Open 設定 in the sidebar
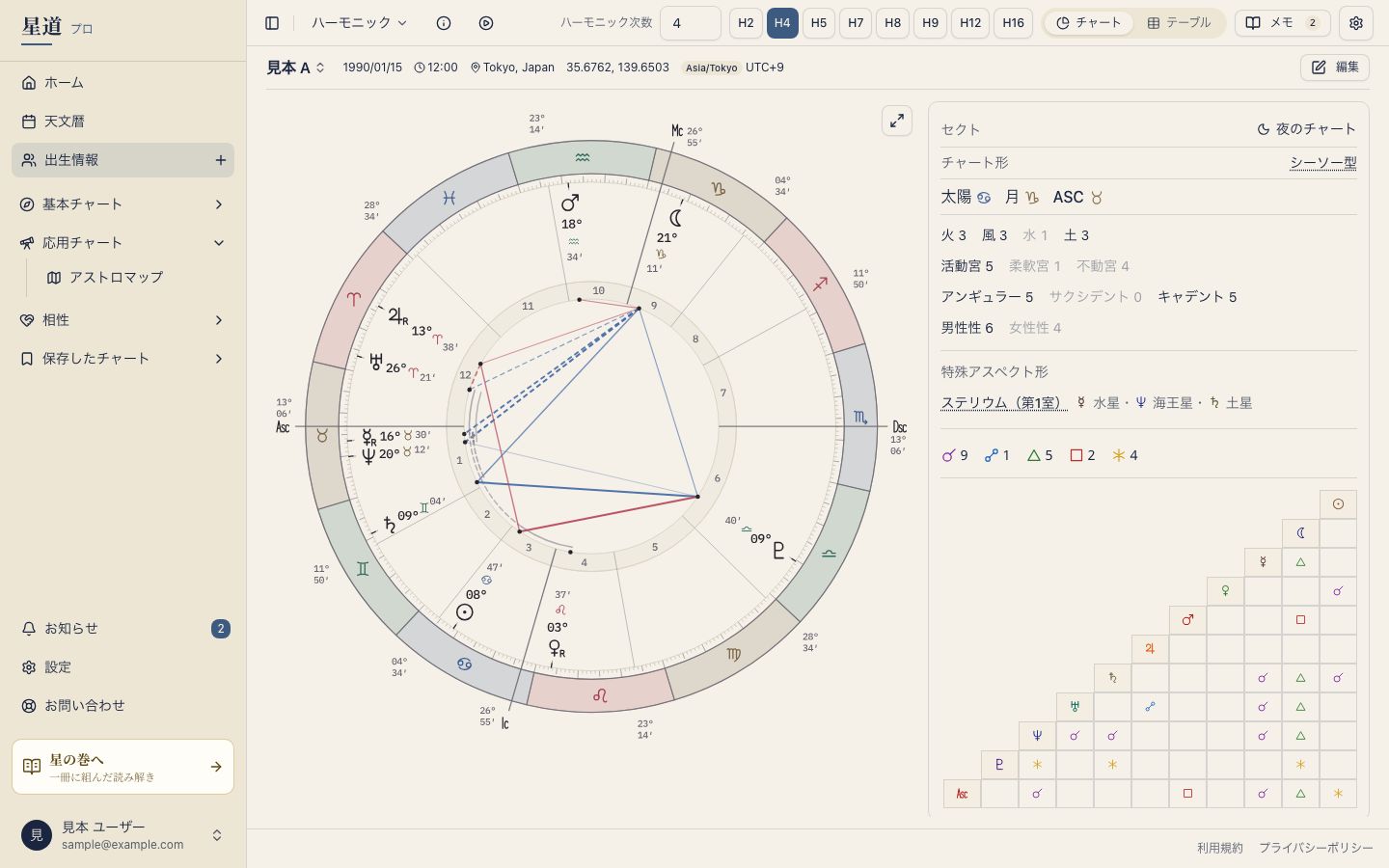The height and width of the screenshot is (868, 1389). (x=123, y=667)
